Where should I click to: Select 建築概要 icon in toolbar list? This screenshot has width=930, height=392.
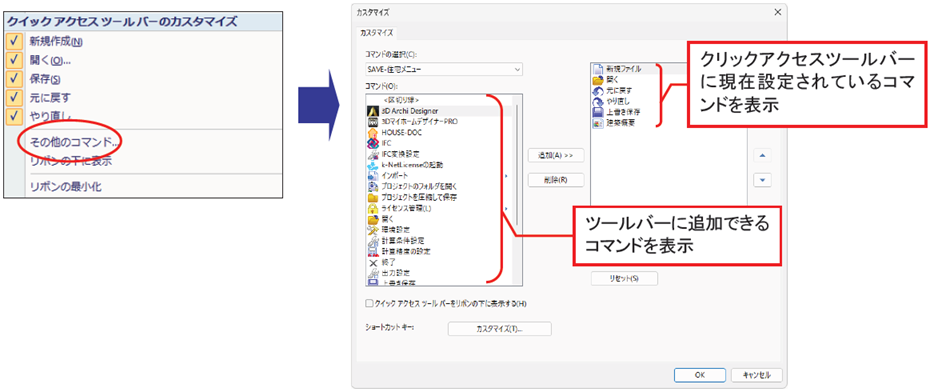click(x=597, y=123)
